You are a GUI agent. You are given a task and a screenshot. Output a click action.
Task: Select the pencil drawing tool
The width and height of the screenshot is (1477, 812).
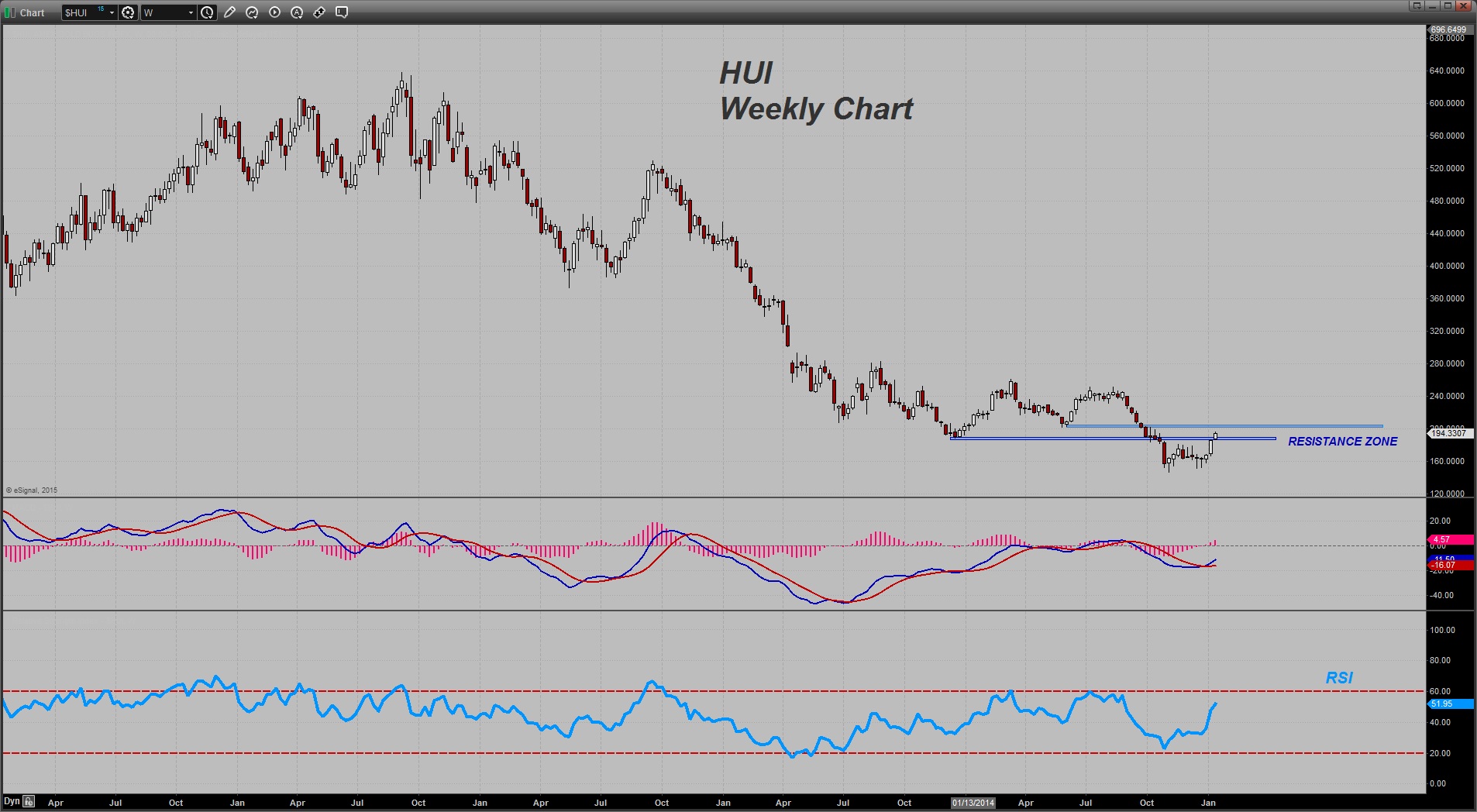(x=229, y=12)
